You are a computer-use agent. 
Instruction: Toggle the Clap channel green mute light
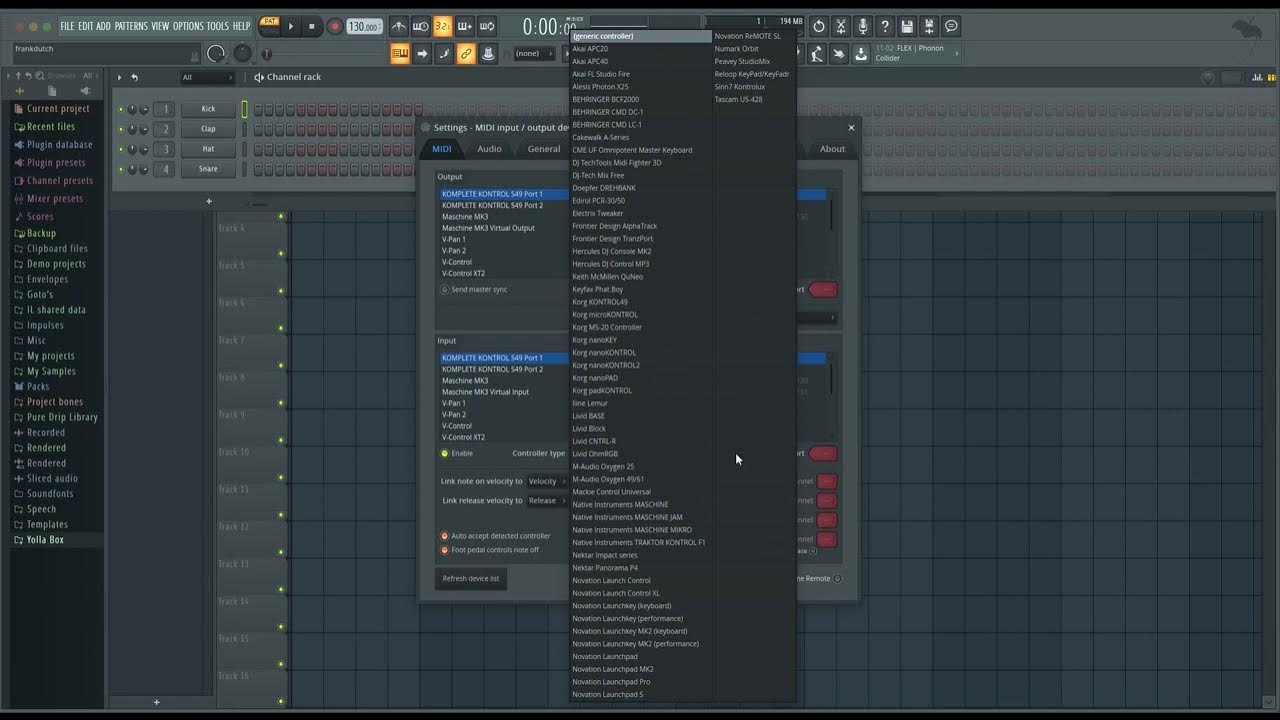(x=121, y=129)
